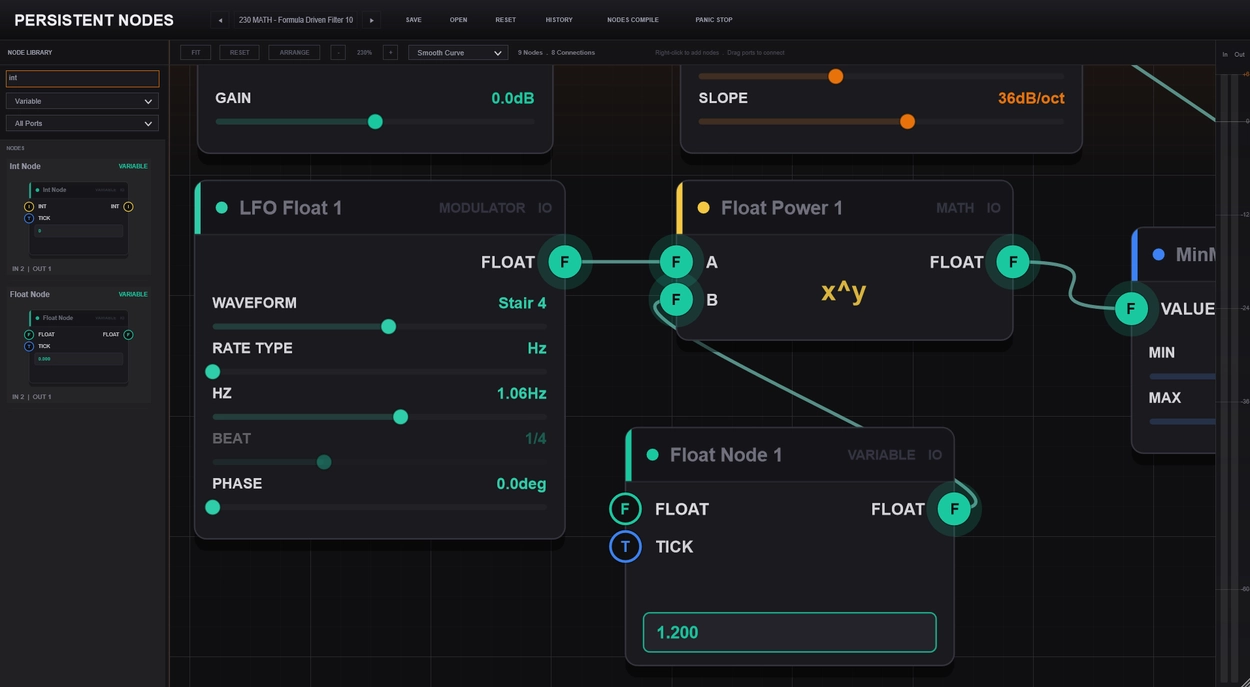Open preset name 230 MATH Formula Driven Filter
The image size is (1250, 687).
tap(296, 20)
